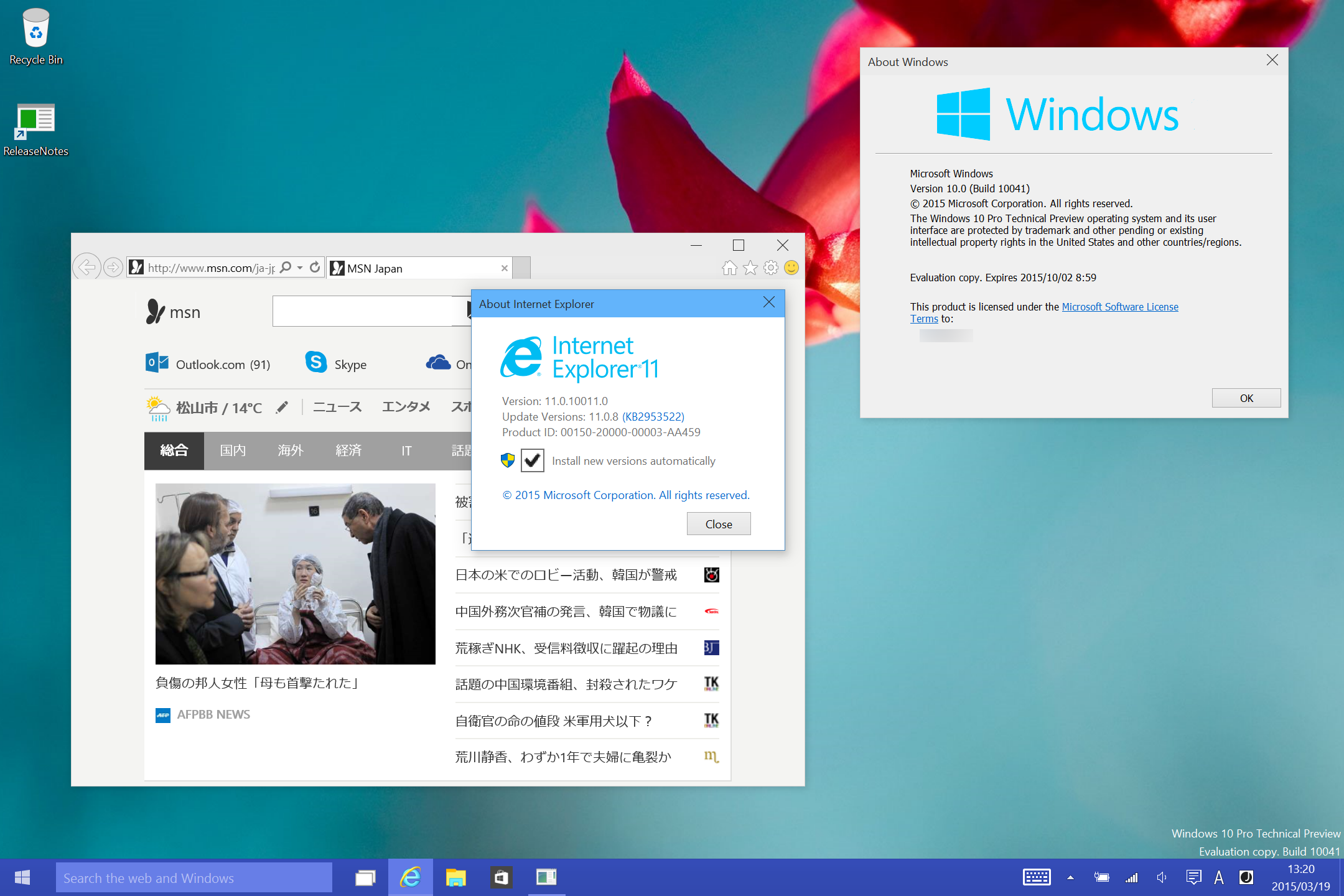
Task: Open the home page in Internet Explorer
Action: (x=729, y=268)
